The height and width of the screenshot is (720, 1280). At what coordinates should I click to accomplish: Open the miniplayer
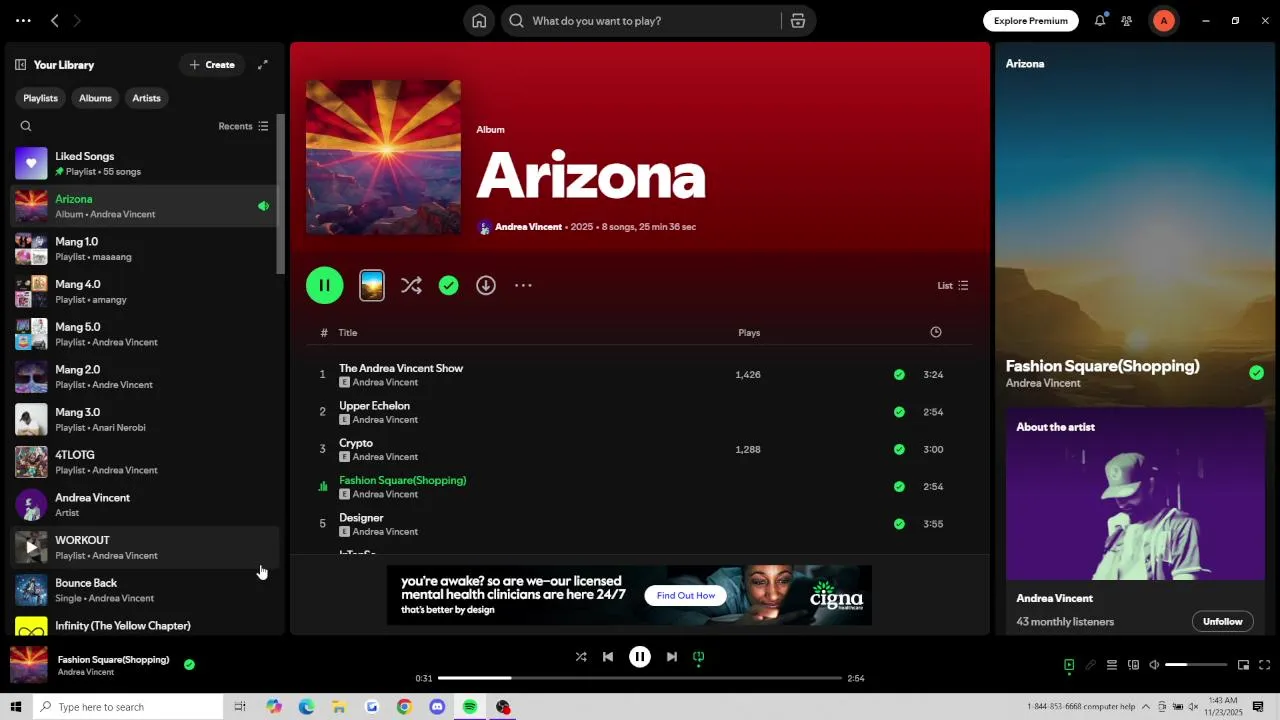(1243, 665)
